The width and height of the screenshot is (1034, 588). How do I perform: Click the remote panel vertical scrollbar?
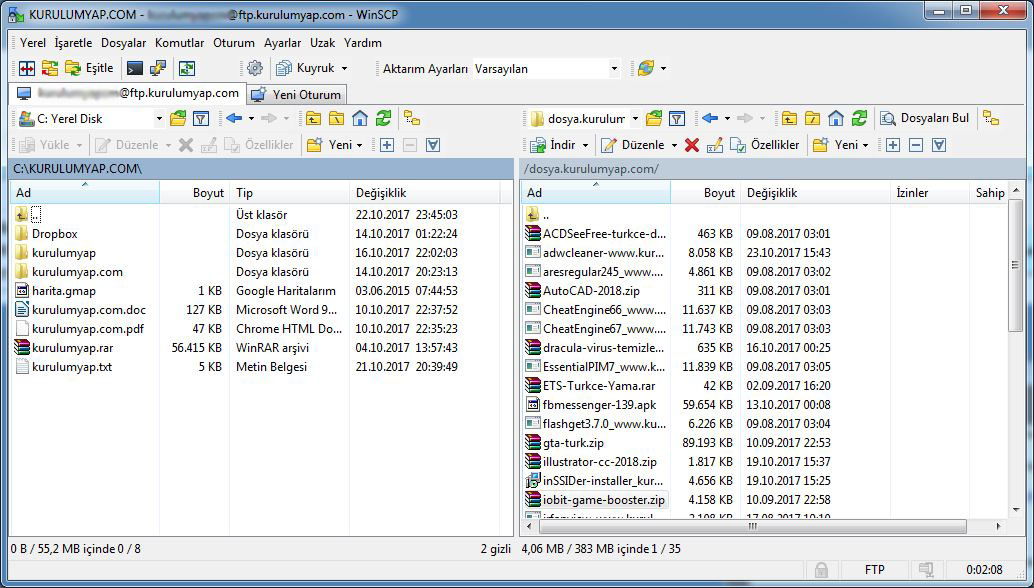1016,264
